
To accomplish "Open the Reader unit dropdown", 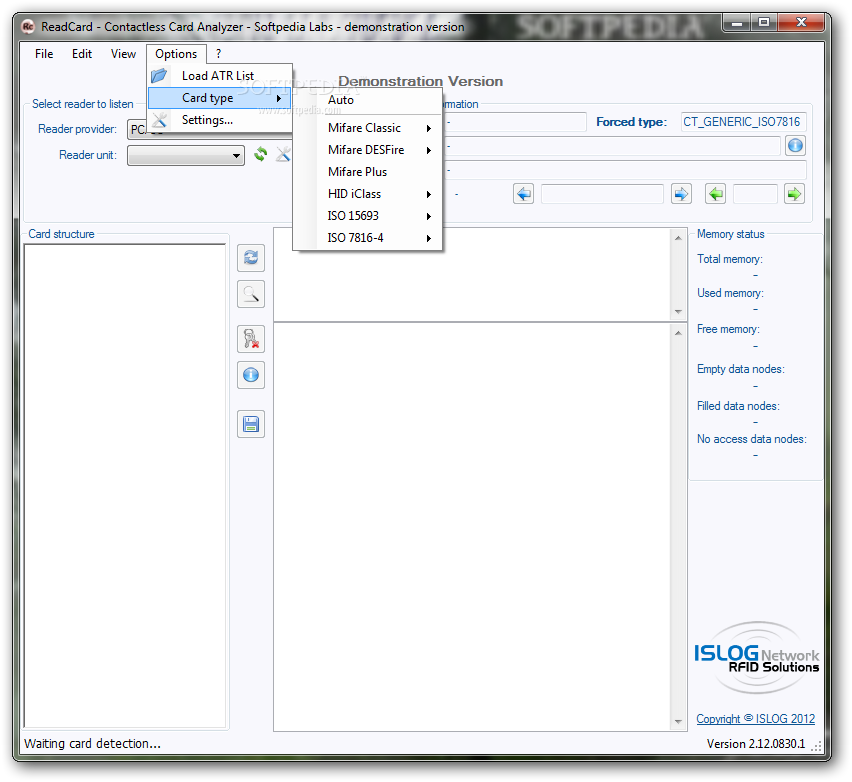I will [186, 155].
